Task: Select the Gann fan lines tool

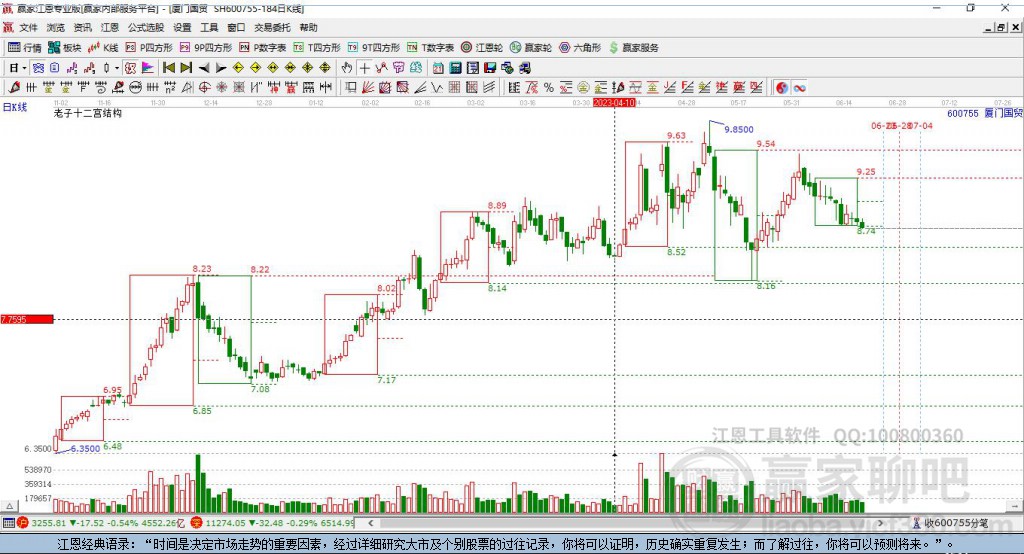Action: click(368, 87)
